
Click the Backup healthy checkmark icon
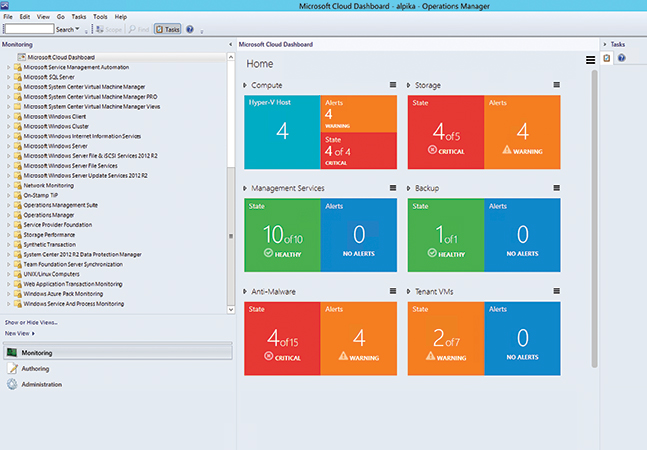point(432,253)
